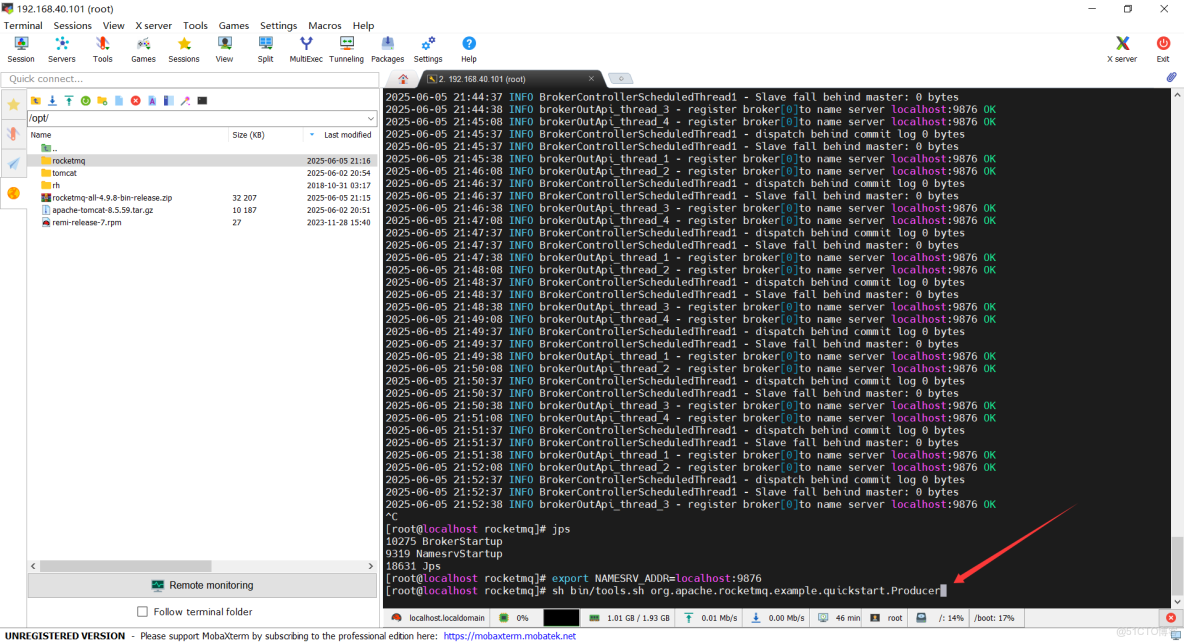
Task: Split the terminal view
Action: click(x=265, y=47)
